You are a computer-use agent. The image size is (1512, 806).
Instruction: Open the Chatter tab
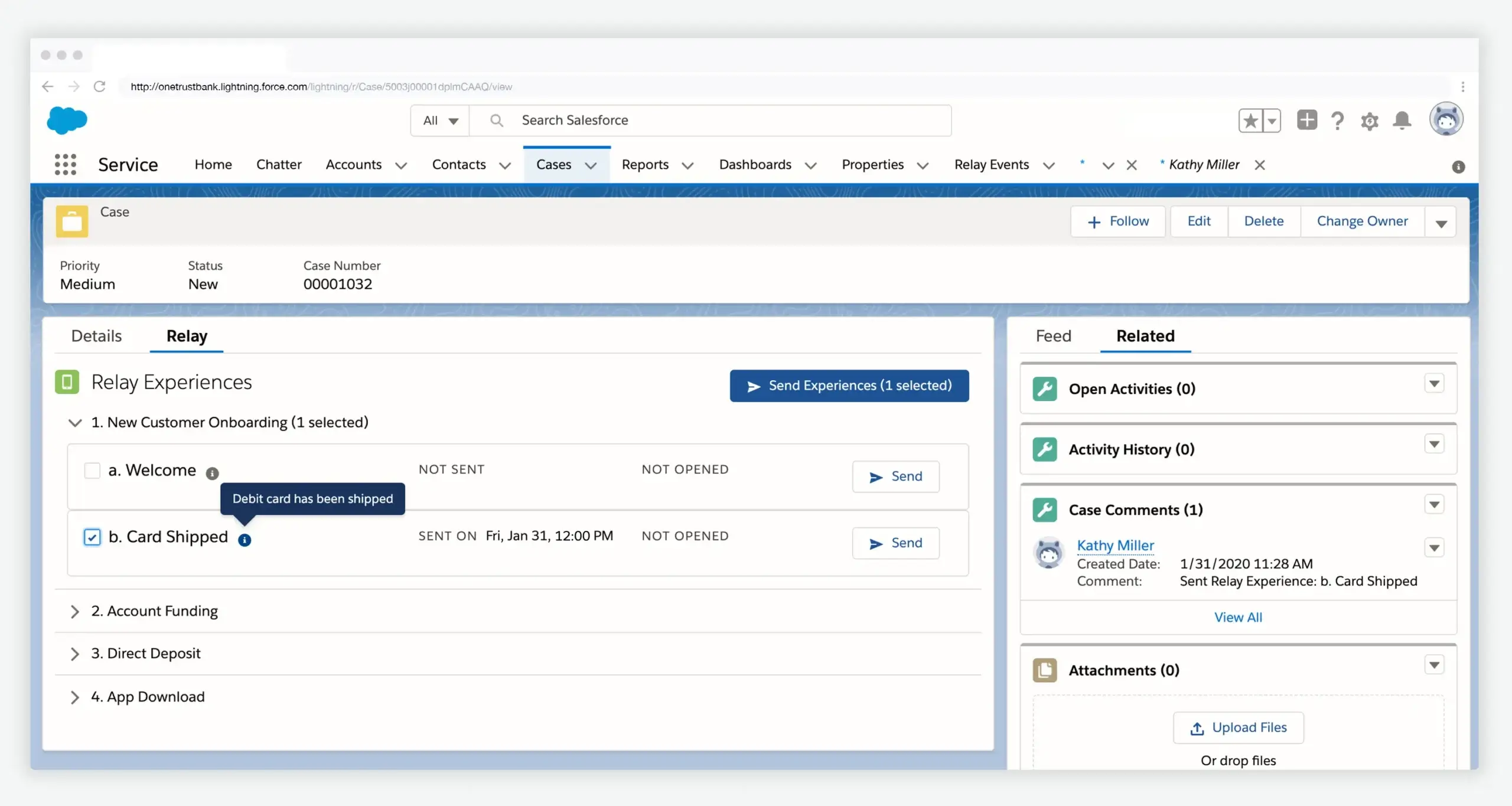click(279, 165)
